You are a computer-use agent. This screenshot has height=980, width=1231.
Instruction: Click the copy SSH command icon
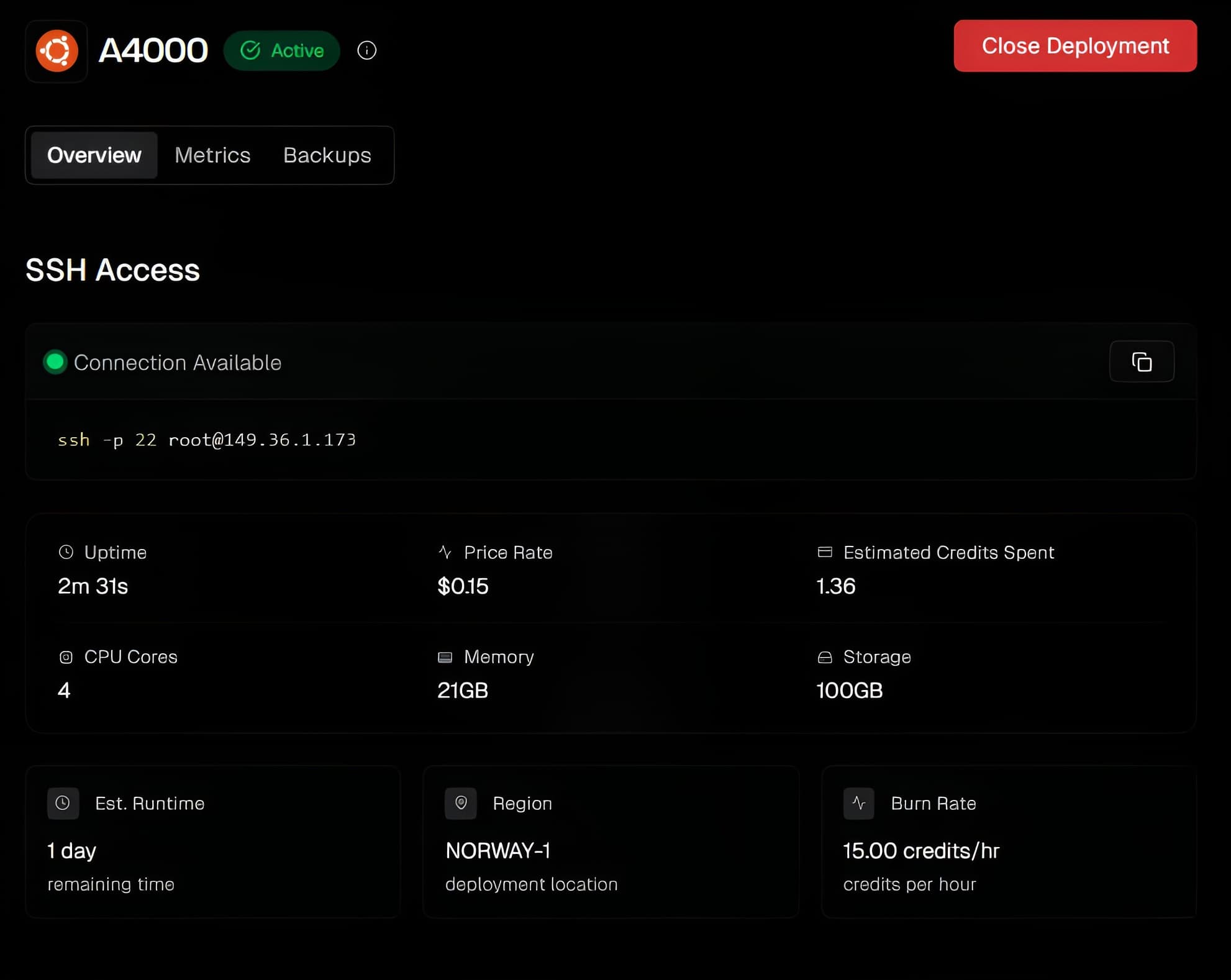tap(1142, 362)
